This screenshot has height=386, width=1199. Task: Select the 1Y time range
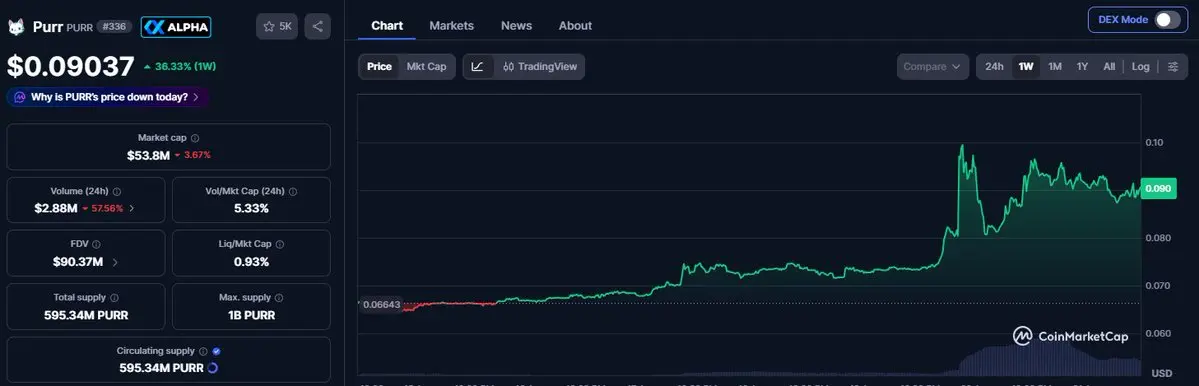pyautogui.click(x=1082, y=66)
